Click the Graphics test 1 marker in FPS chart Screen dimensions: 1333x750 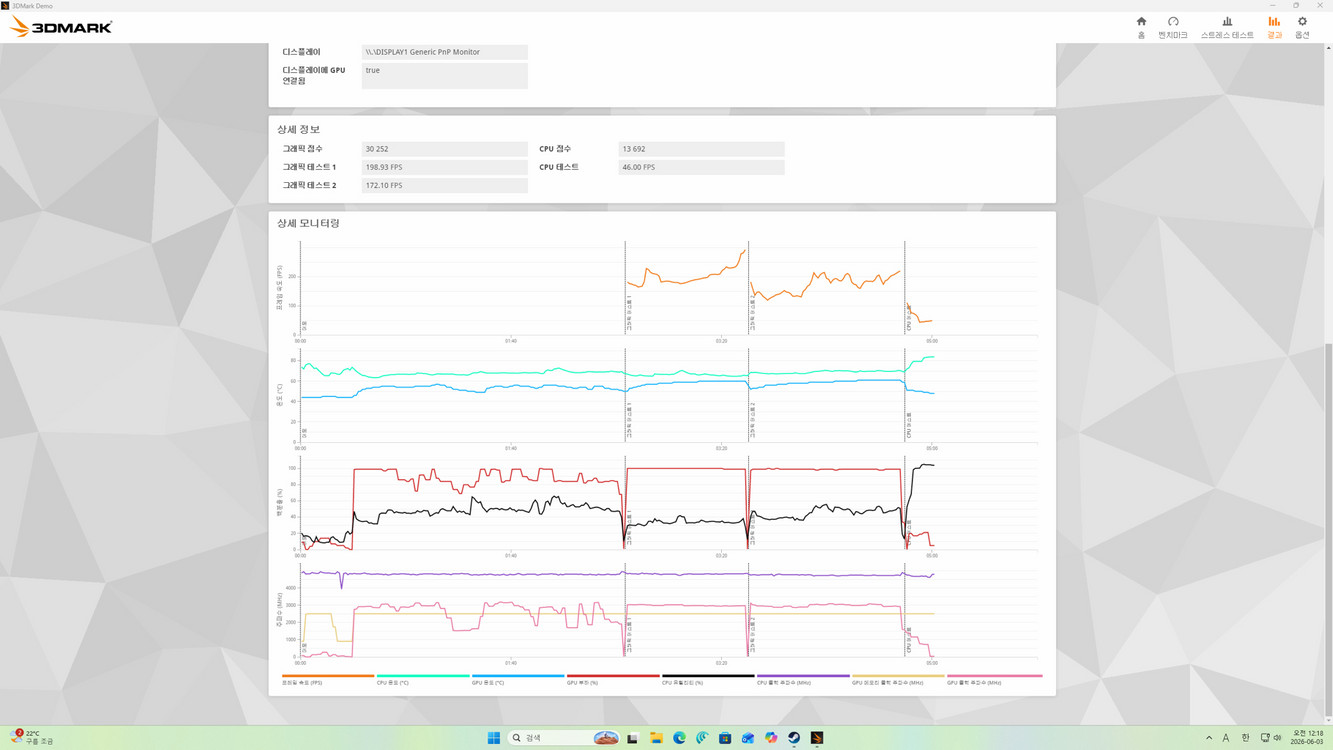pos(628,313)
